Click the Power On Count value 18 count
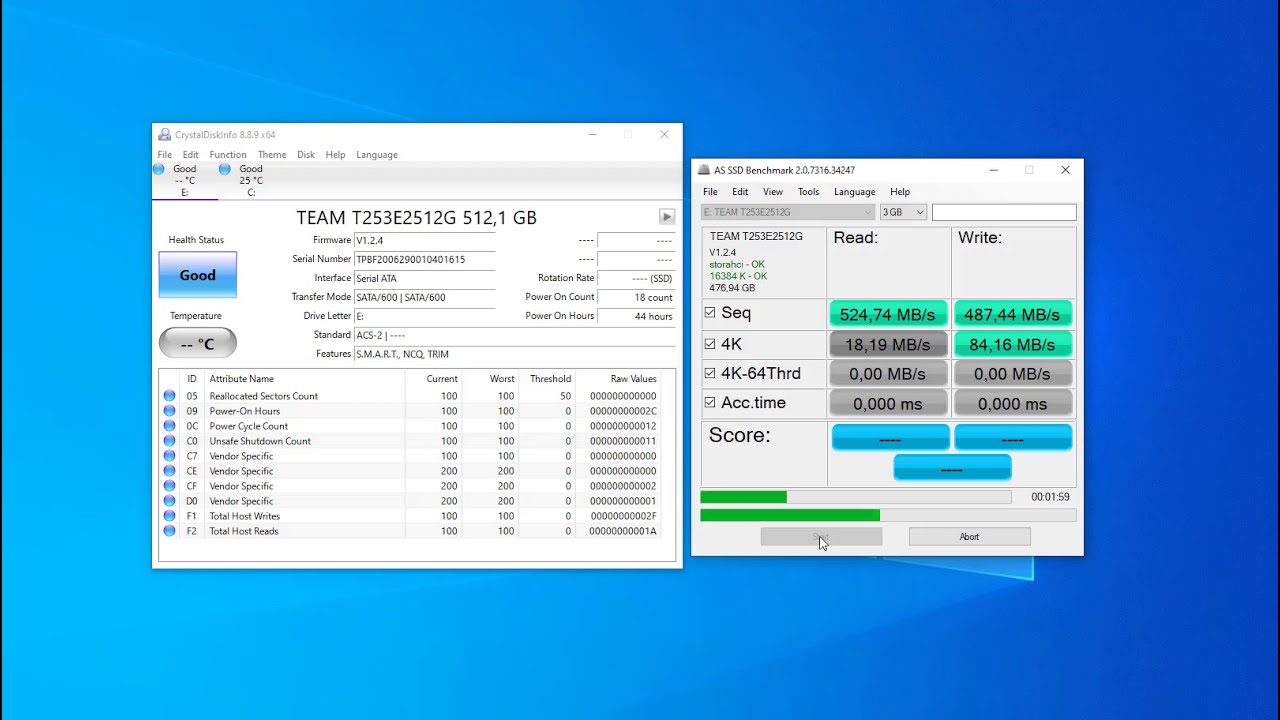 [x=636, y=297]
